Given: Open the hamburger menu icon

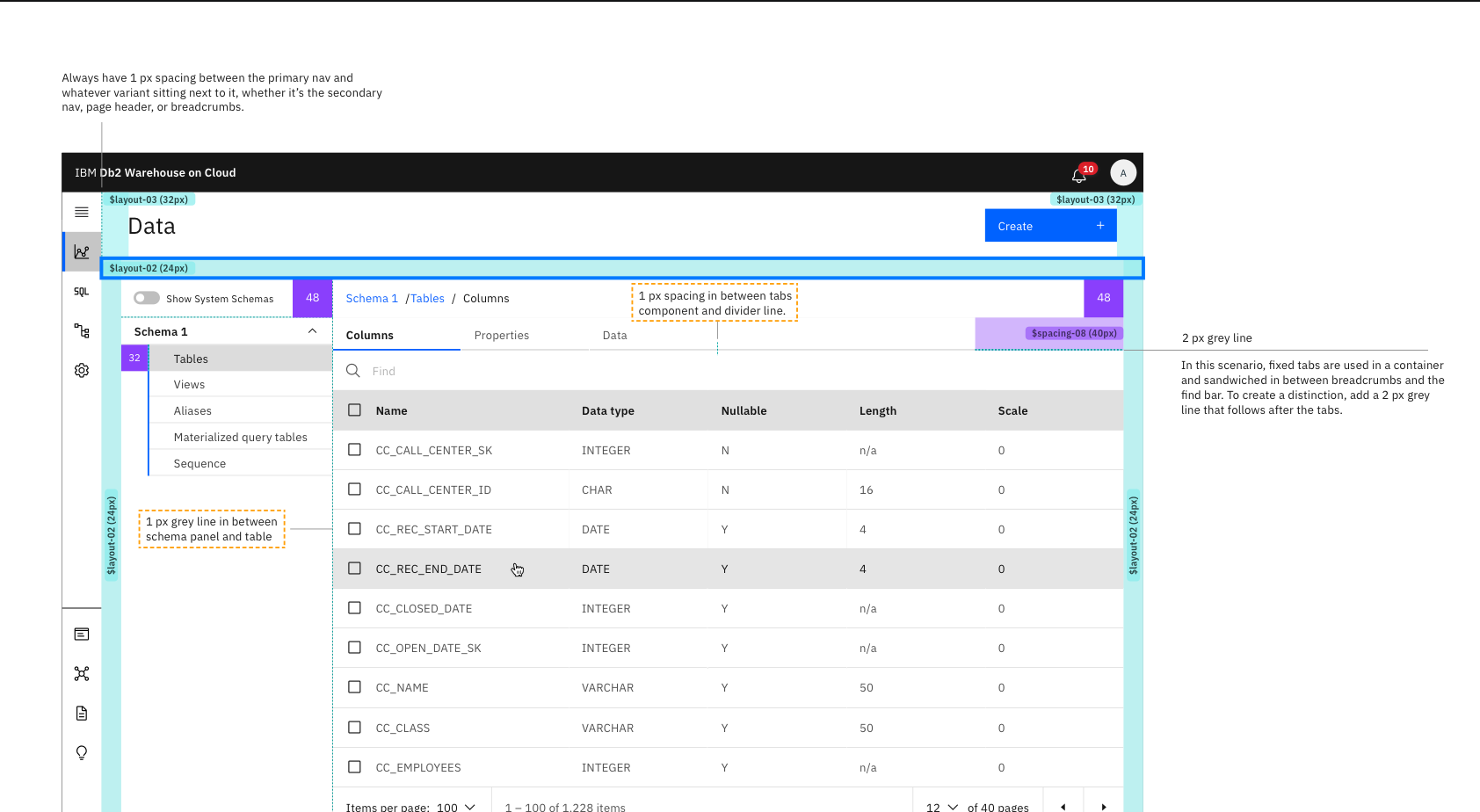Looking at the screenshot, I should pyautogui.click(x=82, y=212).
